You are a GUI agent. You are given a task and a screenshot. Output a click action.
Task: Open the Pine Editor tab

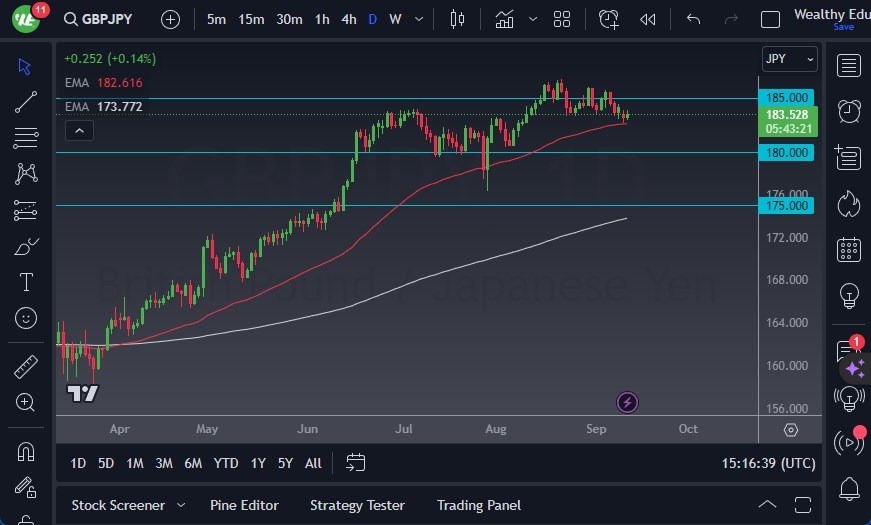(x=244, y=505)
